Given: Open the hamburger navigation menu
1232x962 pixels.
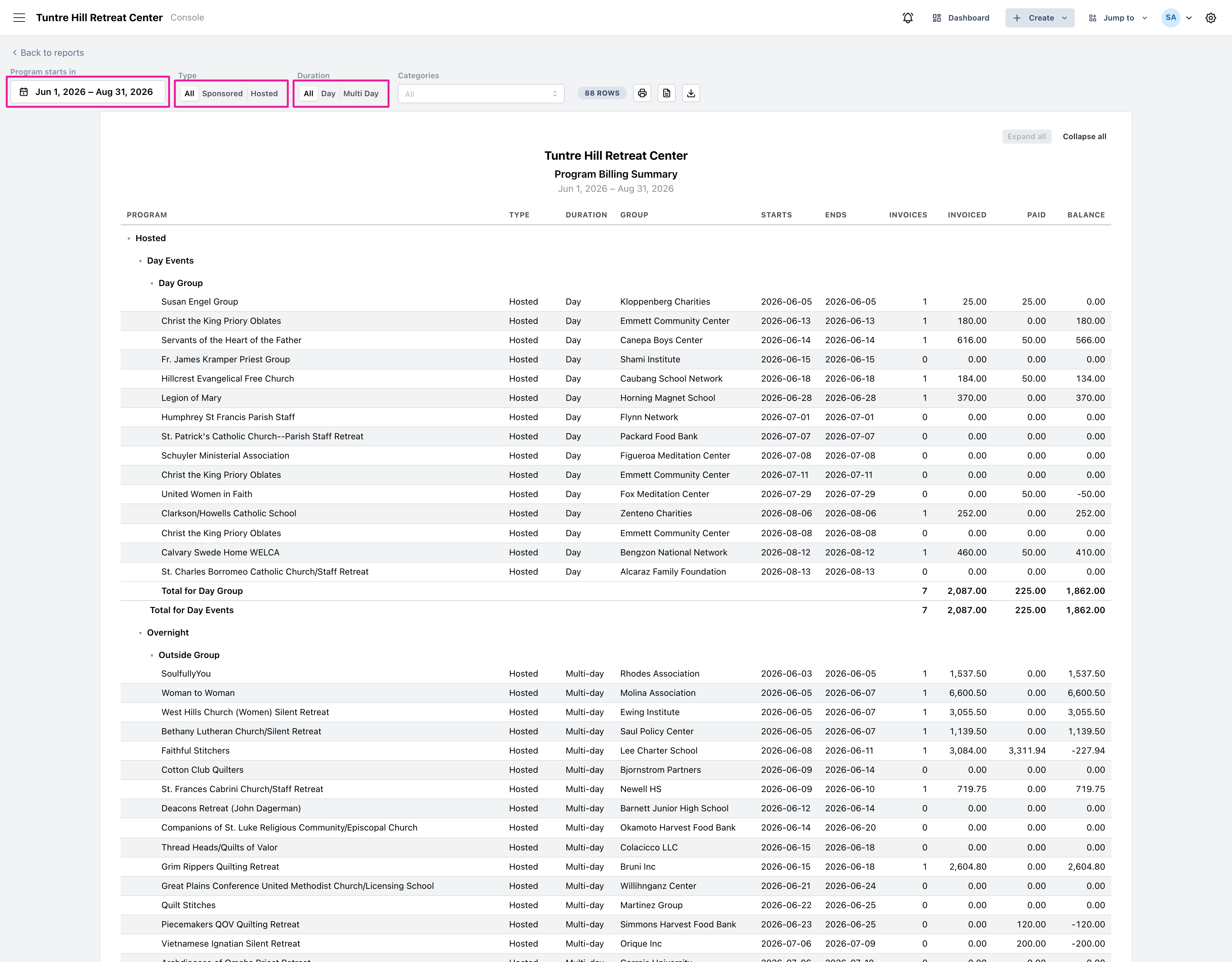Looking at the screenshot, I should (x=19, y=18).
